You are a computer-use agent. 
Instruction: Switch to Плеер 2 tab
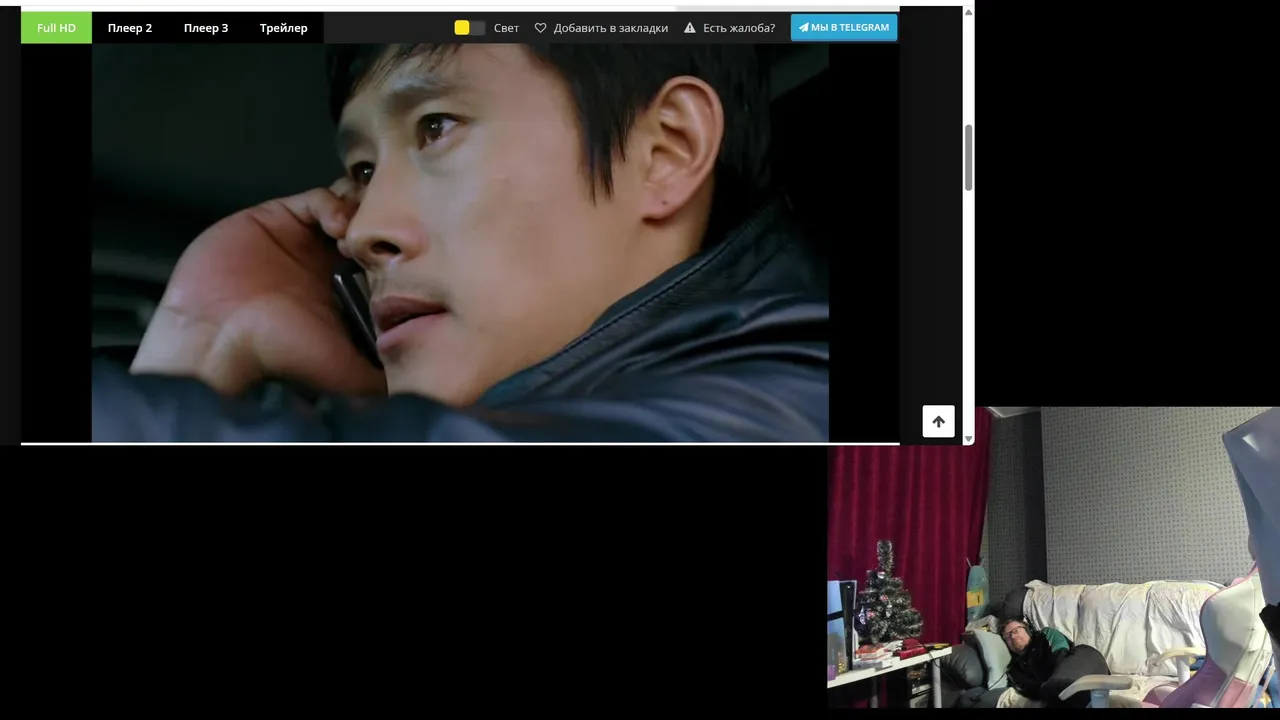click(130, 28)
